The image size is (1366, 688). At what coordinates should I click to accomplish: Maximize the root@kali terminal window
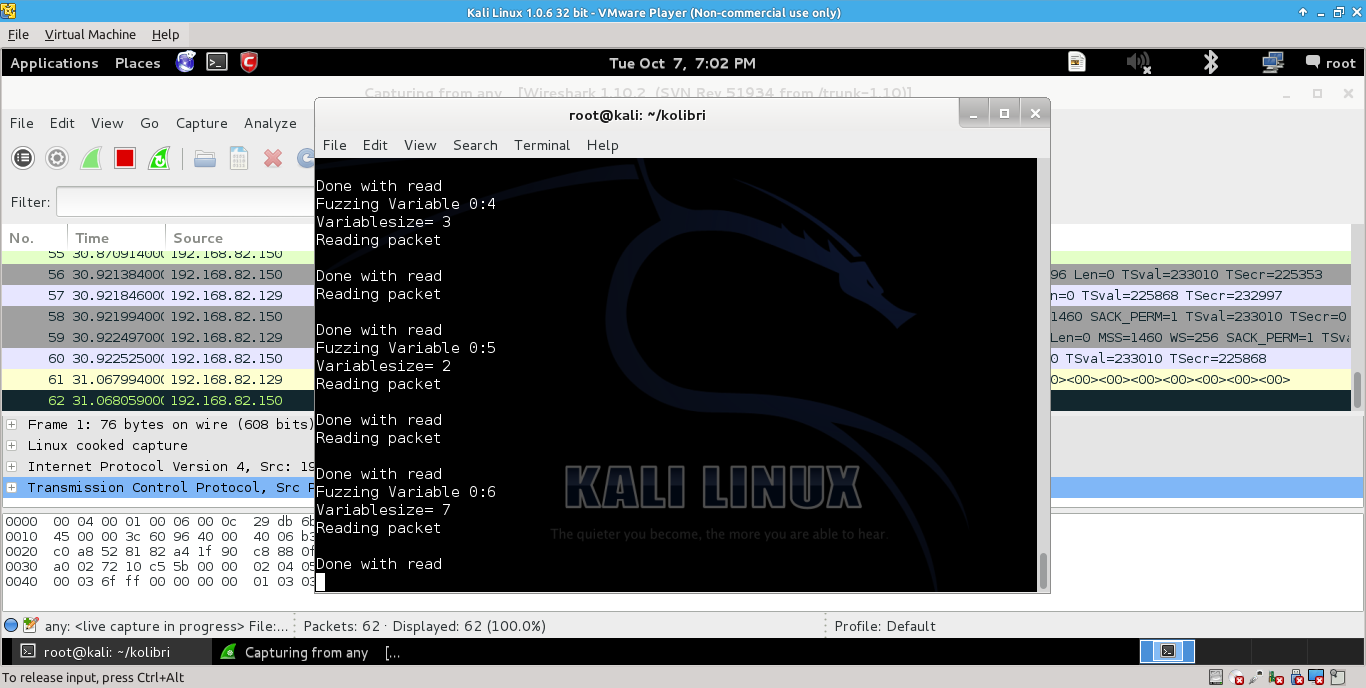point(1005,113)
